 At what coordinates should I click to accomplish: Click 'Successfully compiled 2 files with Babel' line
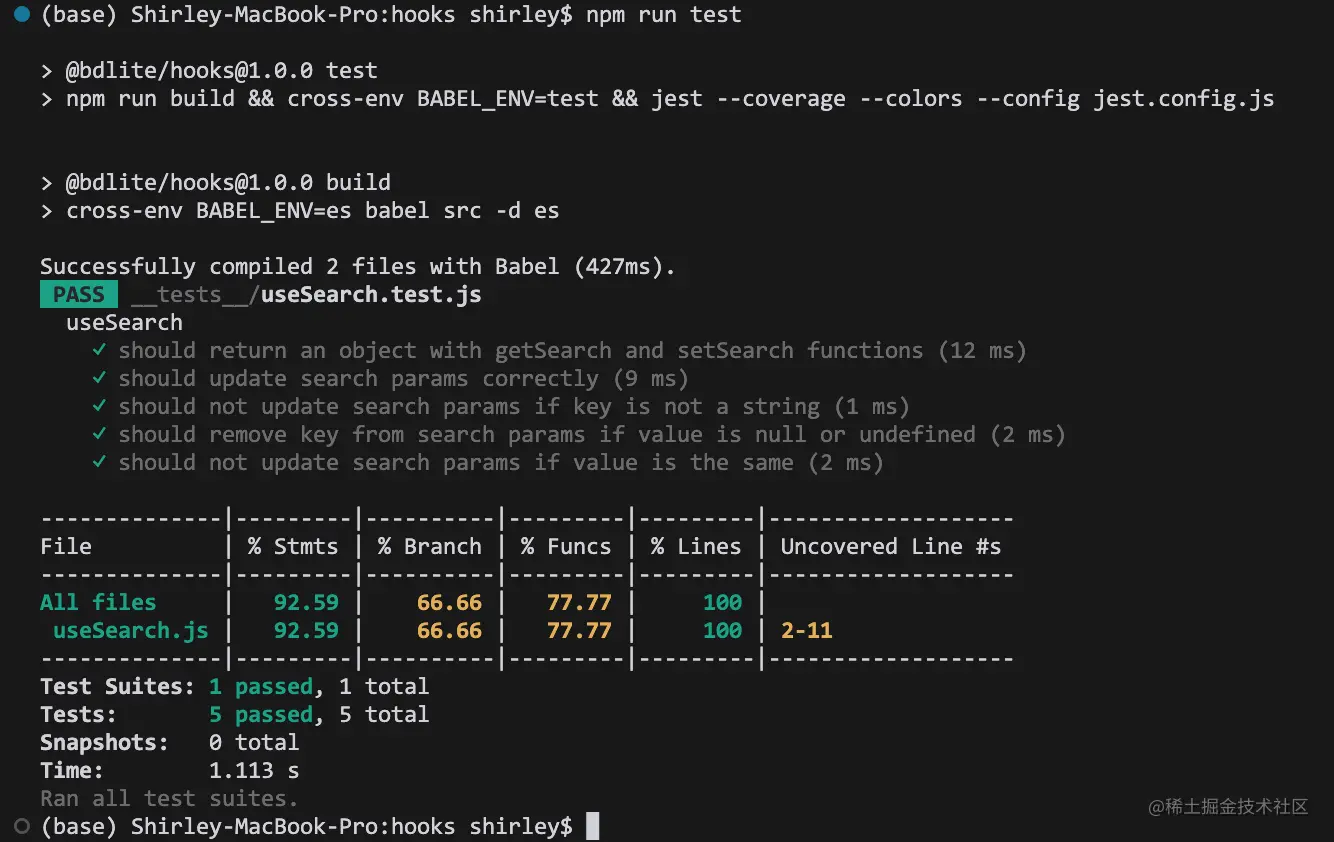(x=358, y=266)
